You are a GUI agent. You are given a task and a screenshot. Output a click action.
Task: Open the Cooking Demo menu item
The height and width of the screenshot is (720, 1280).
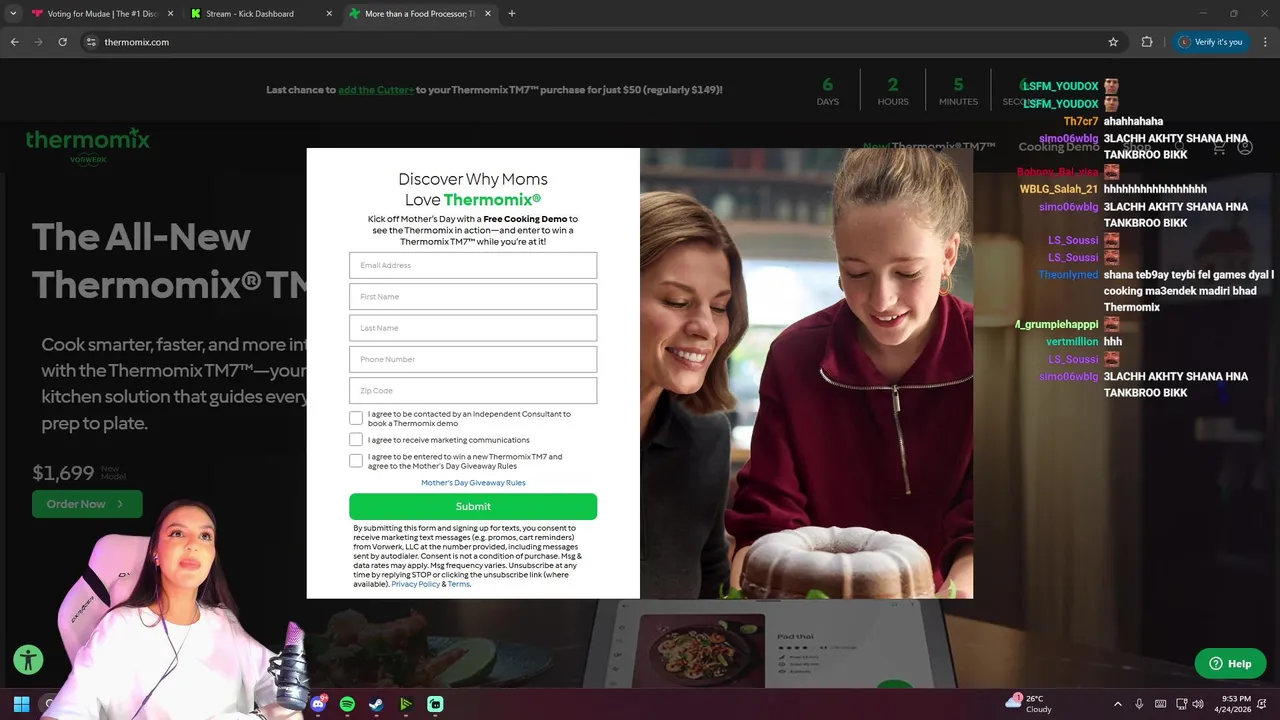(1058, 147)
